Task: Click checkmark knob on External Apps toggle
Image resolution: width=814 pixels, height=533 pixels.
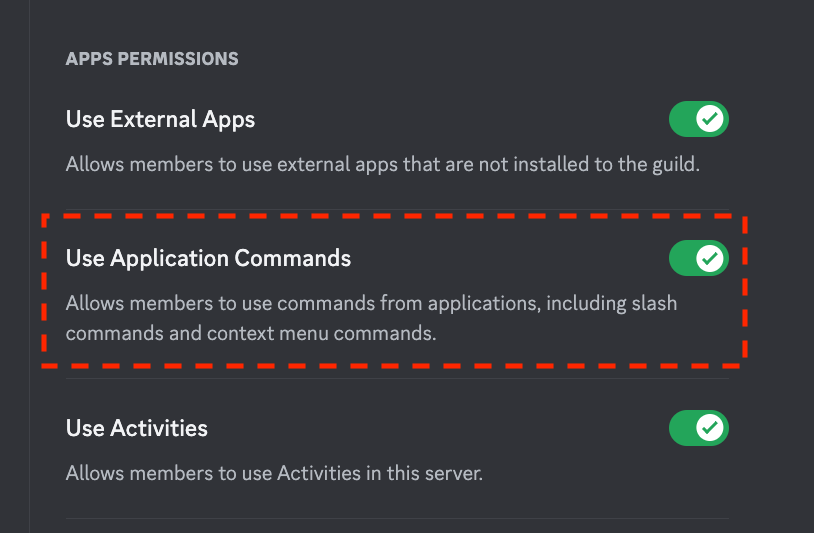Action: (x=710, y=119)
